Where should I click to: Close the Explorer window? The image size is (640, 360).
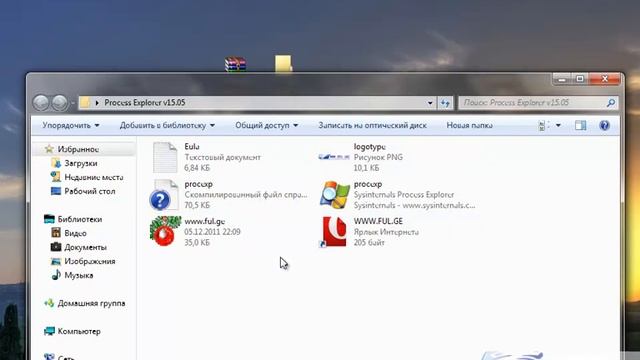605,79
